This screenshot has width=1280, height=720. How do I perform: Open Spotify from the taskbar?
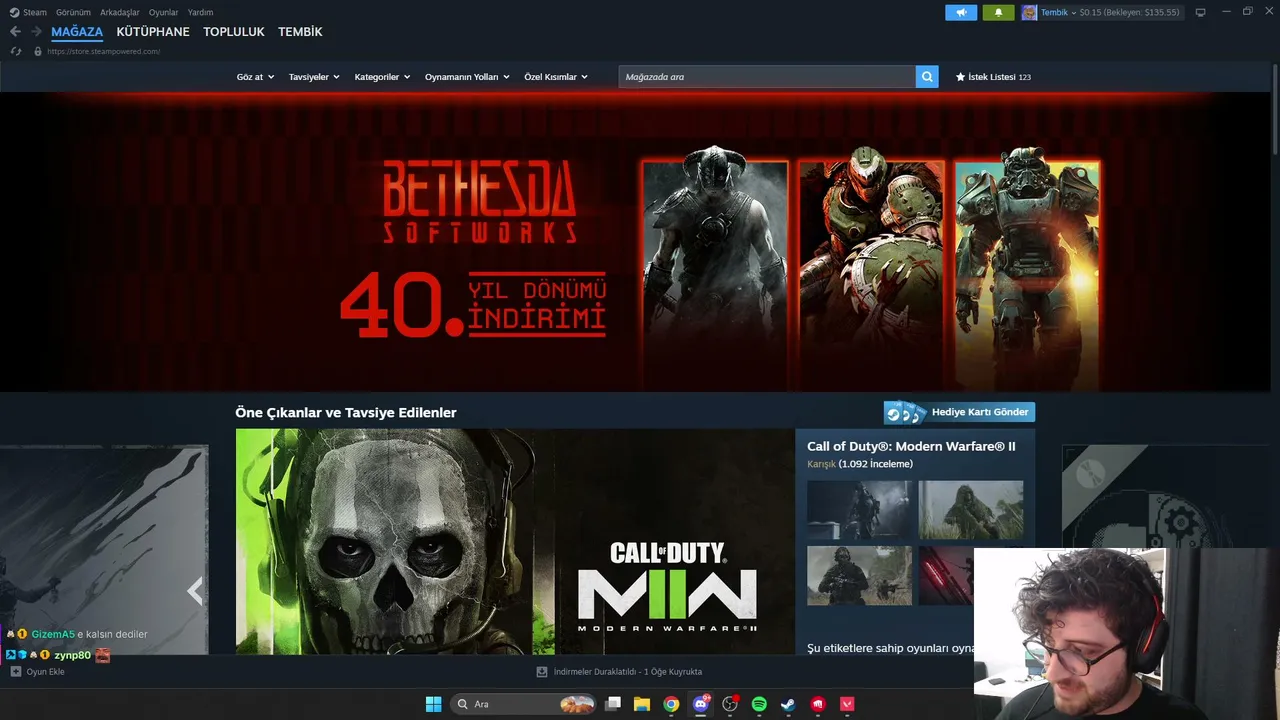click(759, 704)
